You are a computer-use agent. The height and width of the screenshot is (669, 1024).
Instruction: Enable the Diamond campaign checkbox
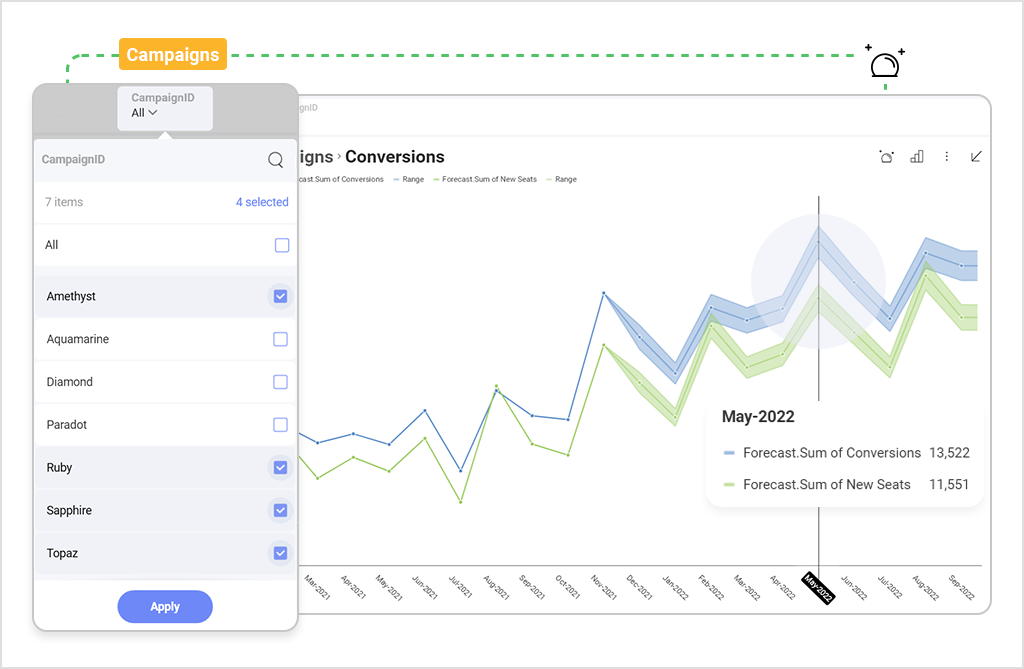[280, 381]
